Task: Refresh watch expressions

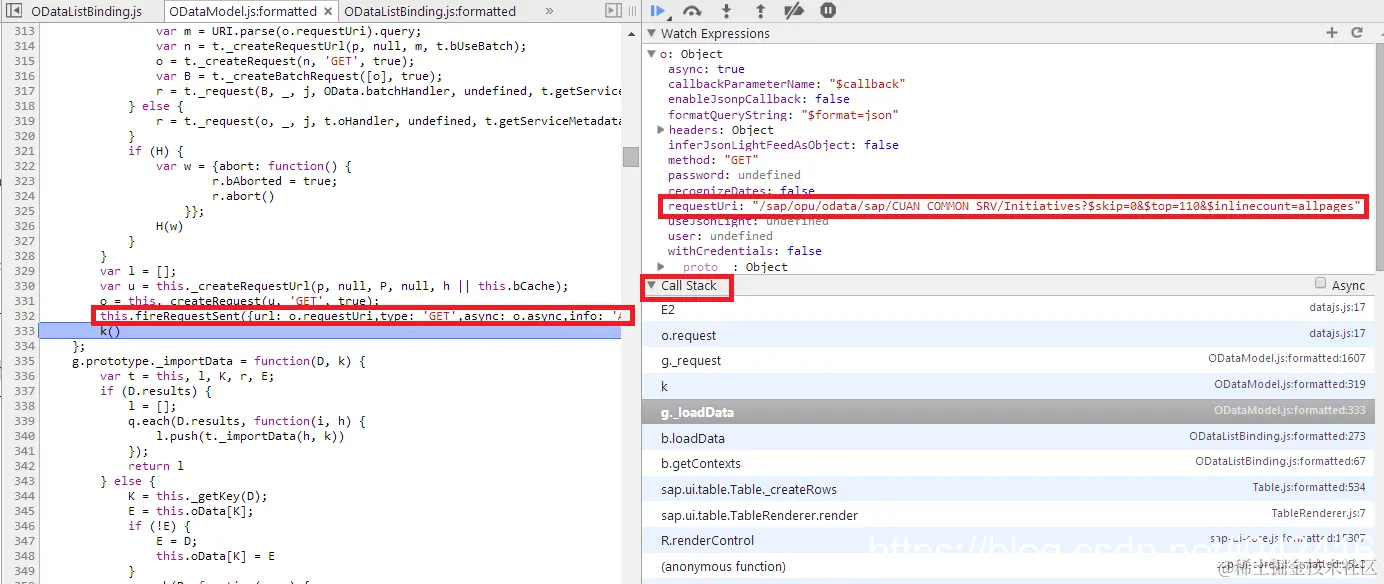Action: click(x=1357, y=33)
